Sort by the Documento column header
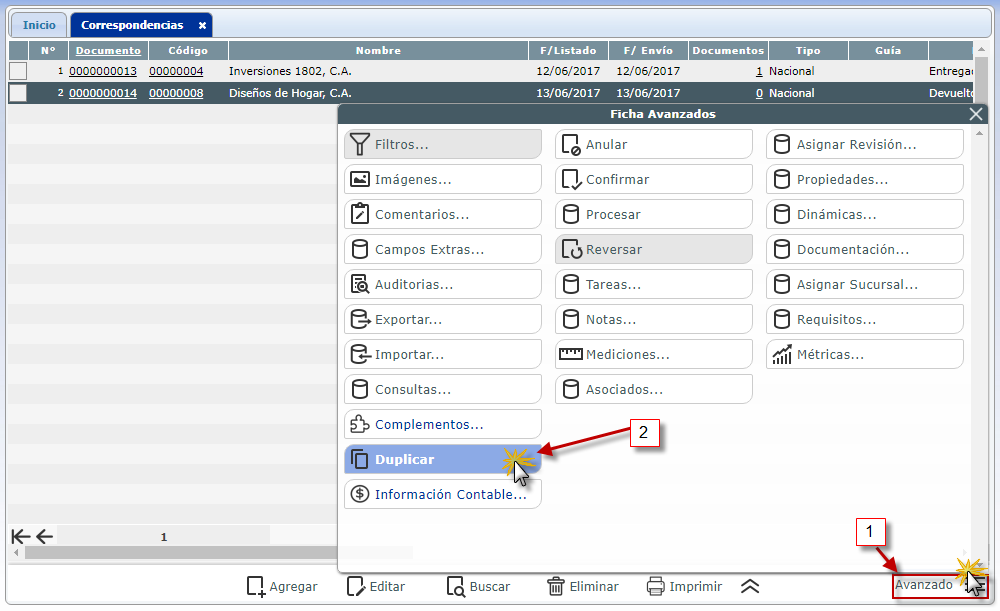The height and width of the screenshot is (611, 1000). [108, 50]
